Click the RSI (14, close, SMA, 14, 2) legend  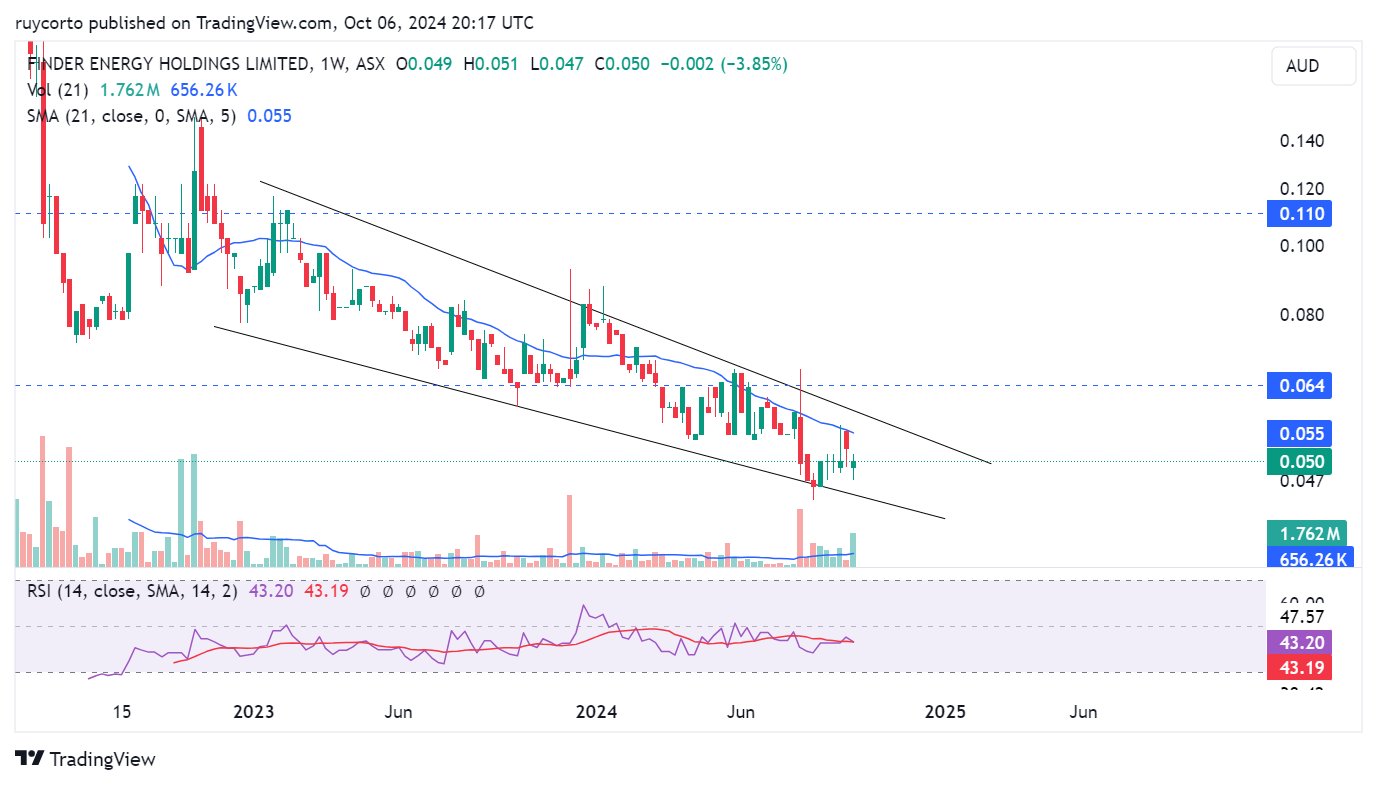click(x=132, y=591)
